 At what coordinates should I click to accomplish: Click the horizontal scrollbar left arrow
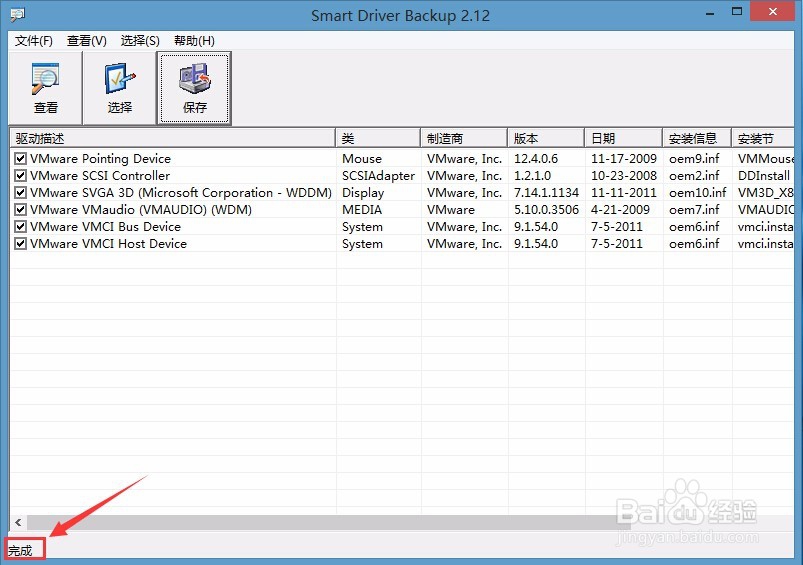click(x=18, y=522)
